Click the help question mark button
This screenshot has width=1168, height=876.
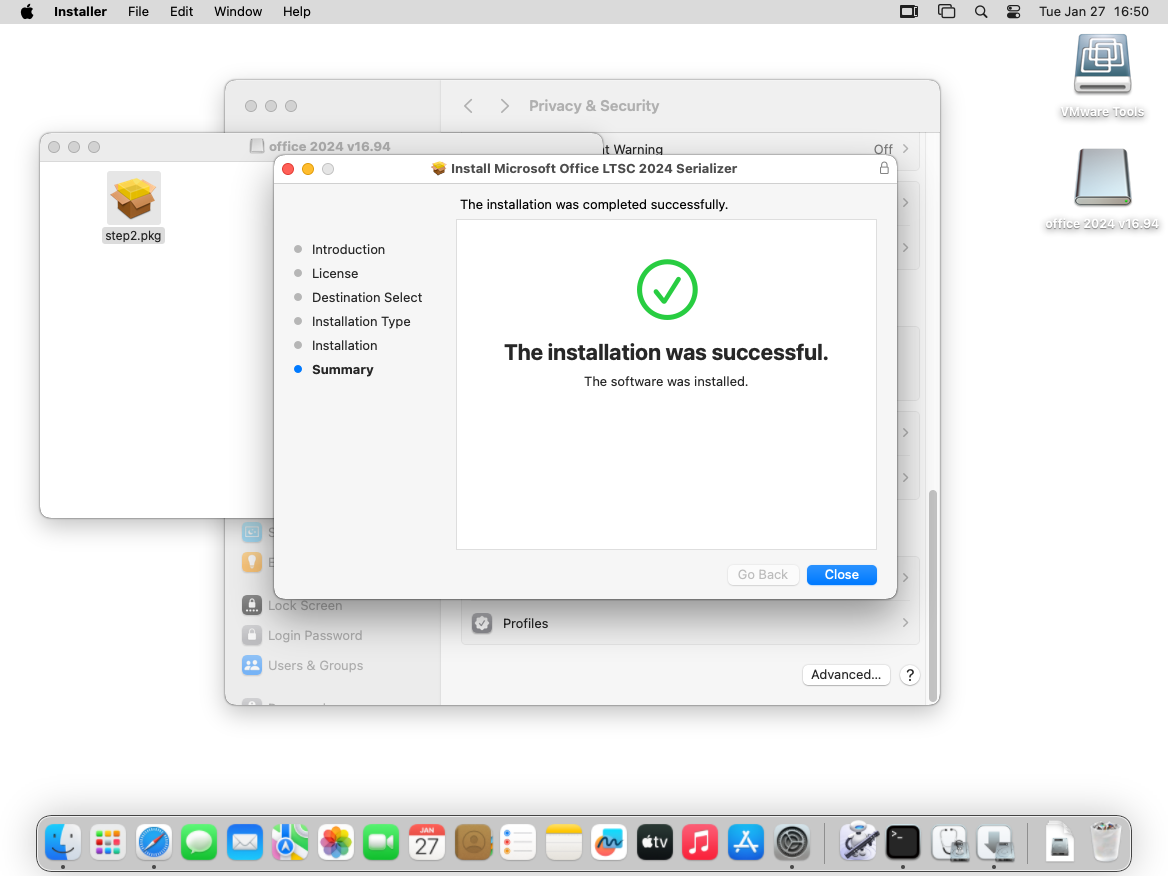pyautogui.click(x=909, y=675)
